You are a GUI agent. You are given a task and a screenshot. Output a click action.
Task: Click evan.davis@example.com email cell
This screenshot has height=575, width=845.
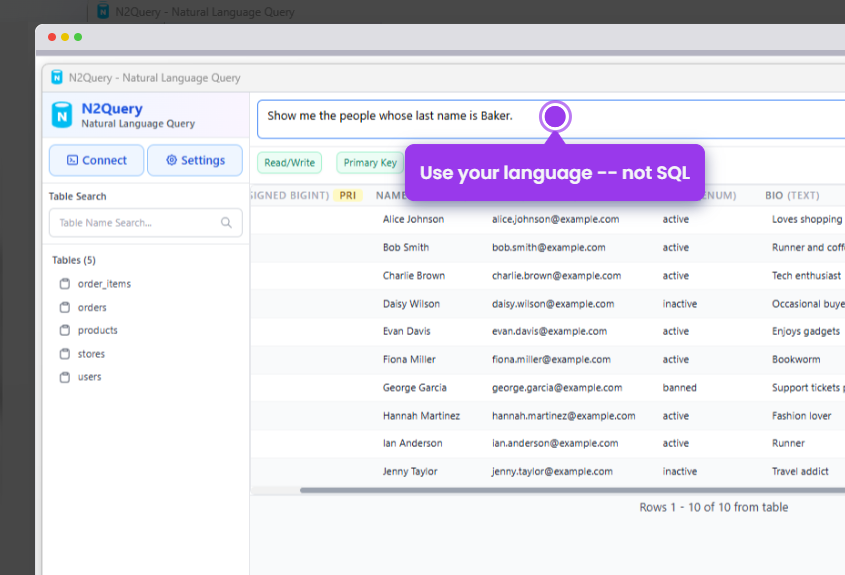pos(549,331)
